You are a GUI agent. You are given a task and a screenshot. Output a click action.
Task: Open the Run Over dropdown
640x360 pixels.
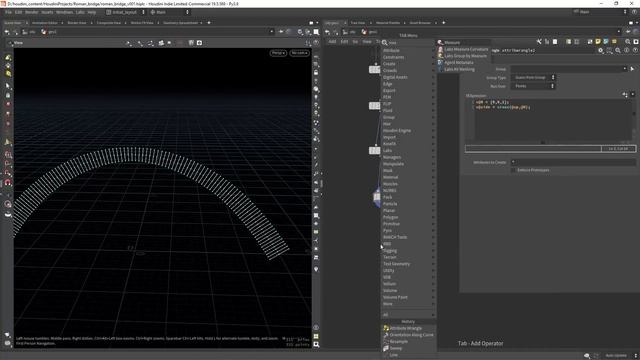pos(533,86)
